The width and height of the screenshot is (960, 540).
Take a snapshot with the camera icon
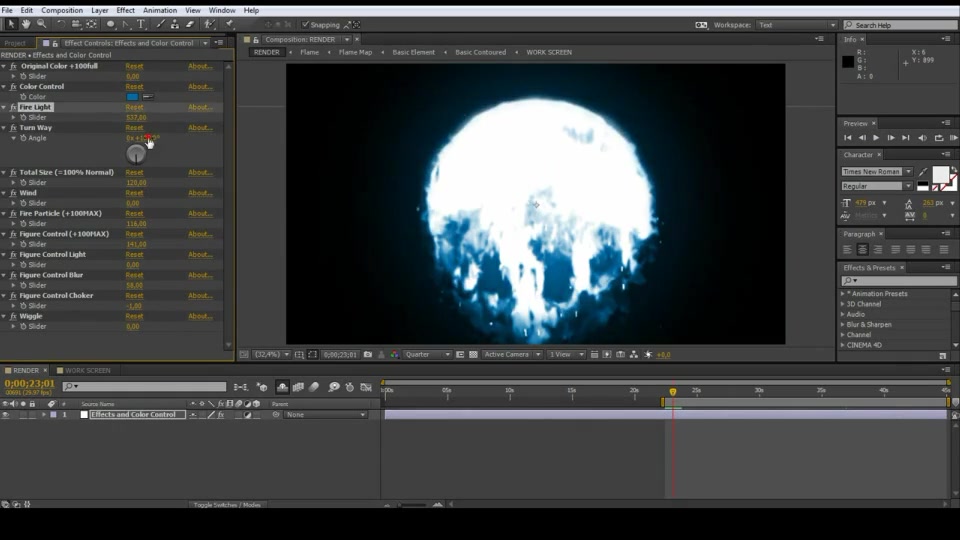(367, 354)
